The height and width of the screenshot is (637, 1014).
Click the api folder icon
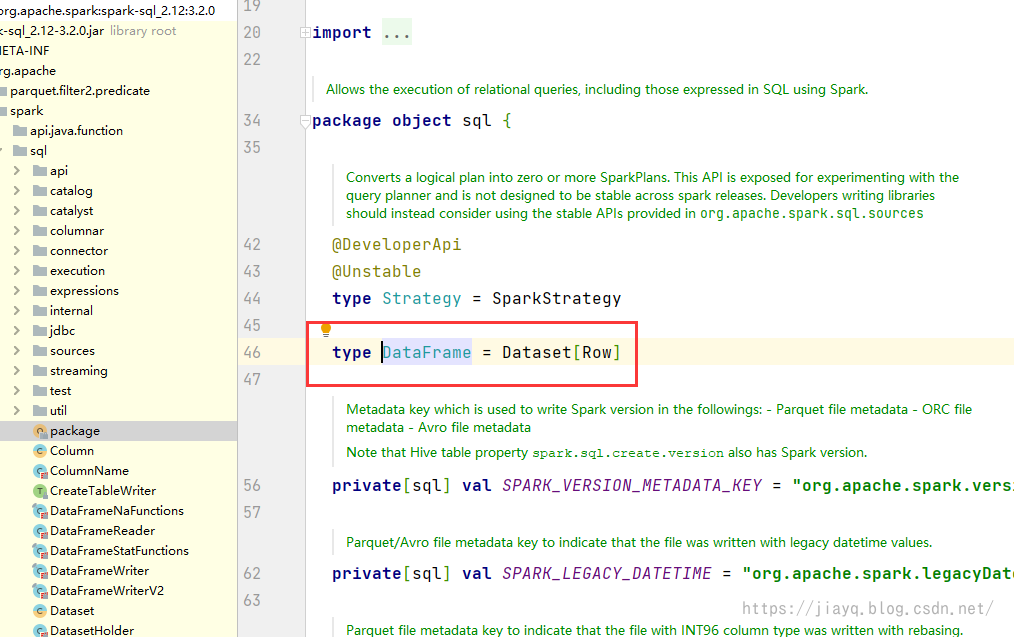point(40,171)
